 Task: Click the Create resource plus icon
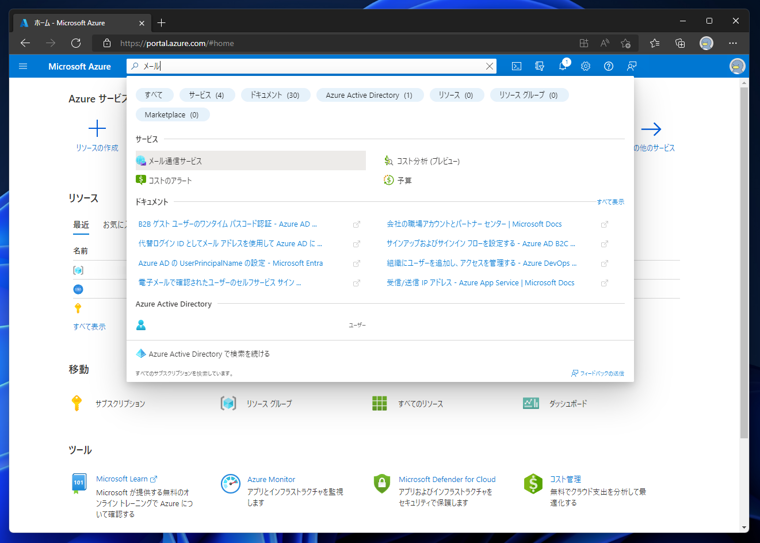(x=97, y=128)
